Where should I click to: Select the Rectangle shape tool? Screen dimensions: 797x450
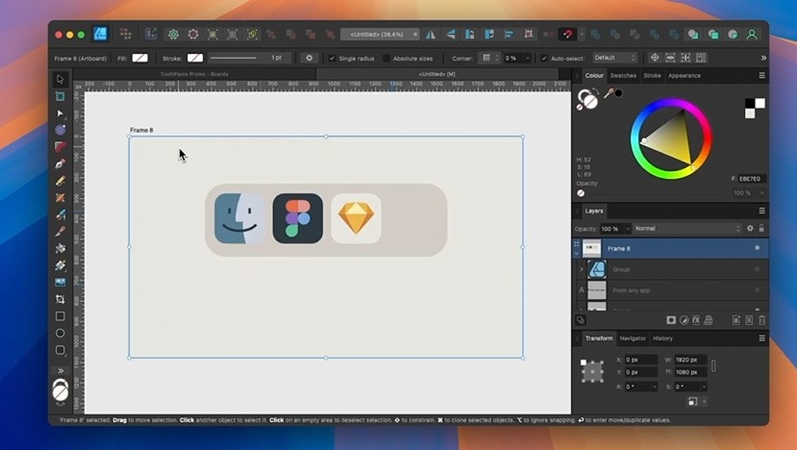click(x=60, y=316)
